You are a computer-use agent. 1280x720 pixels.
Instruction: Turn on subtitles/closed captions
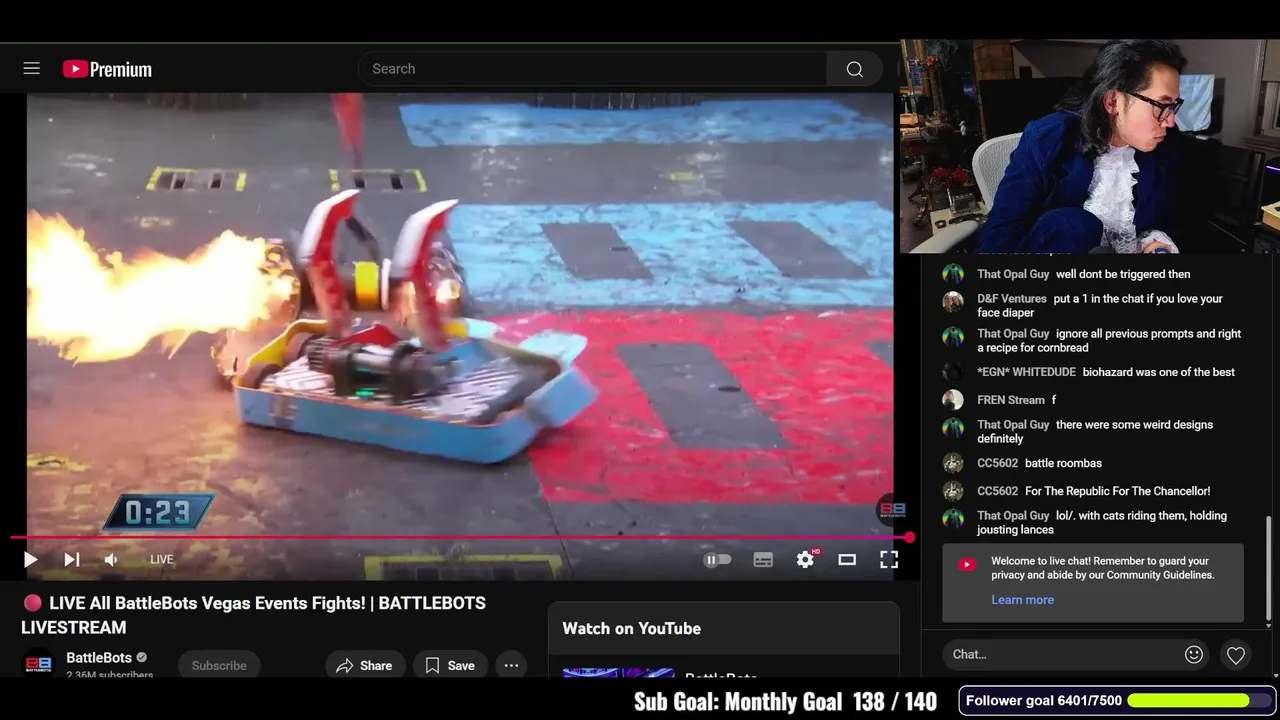click(x=763, y=560)
